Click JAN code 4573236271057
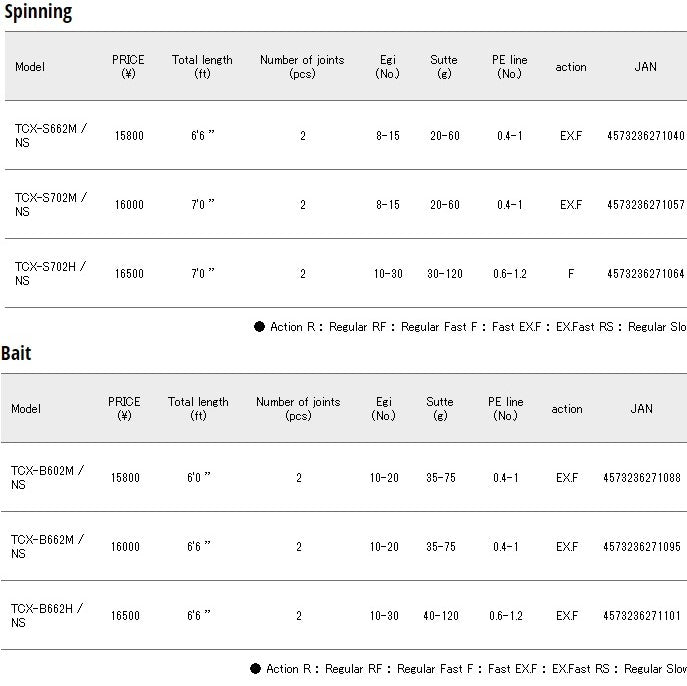This screenshot has height=686, width=687. click(645, 204)
